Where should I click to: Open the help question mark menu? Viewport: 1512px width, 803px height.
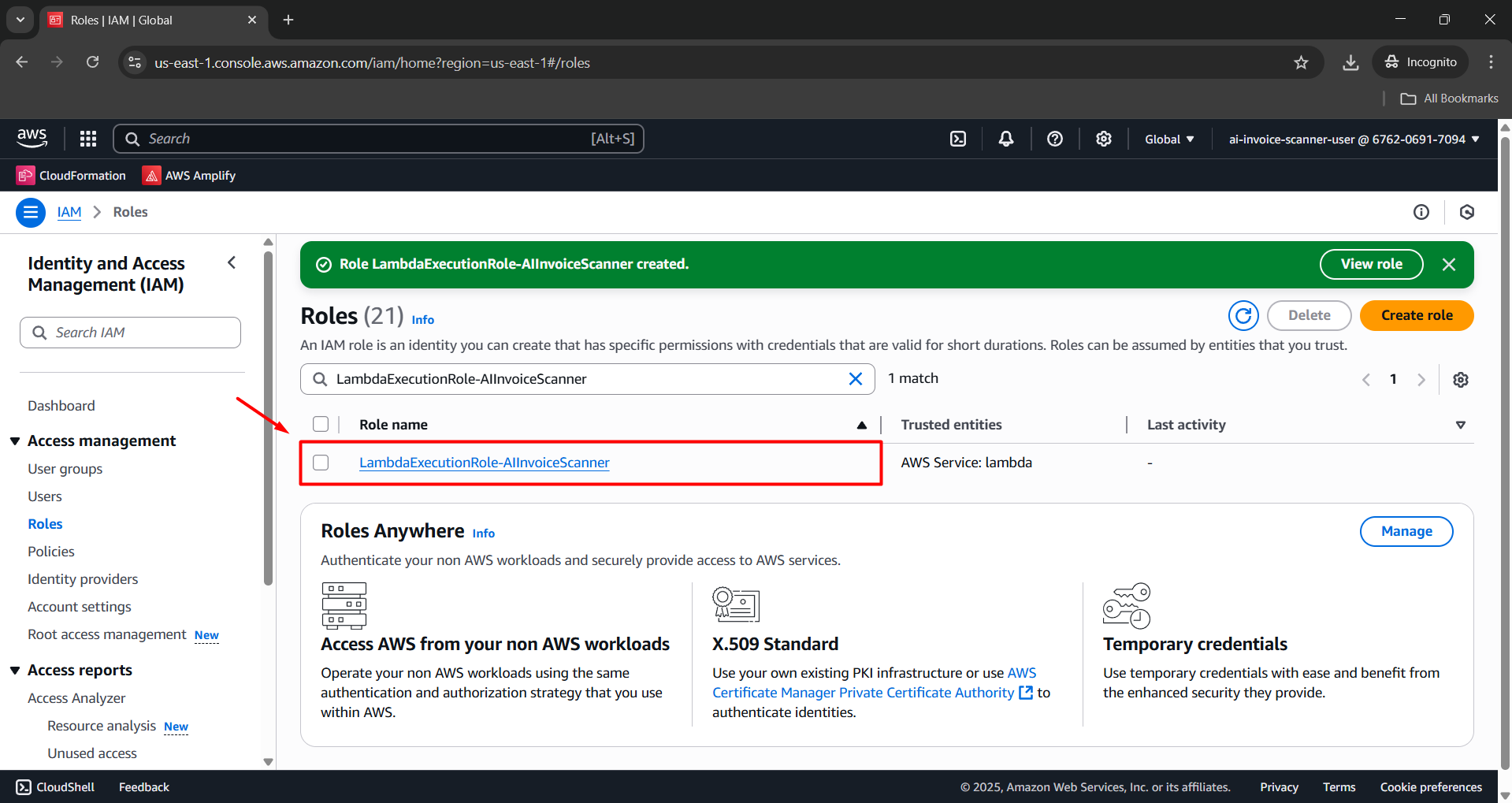pos(1054,139)
